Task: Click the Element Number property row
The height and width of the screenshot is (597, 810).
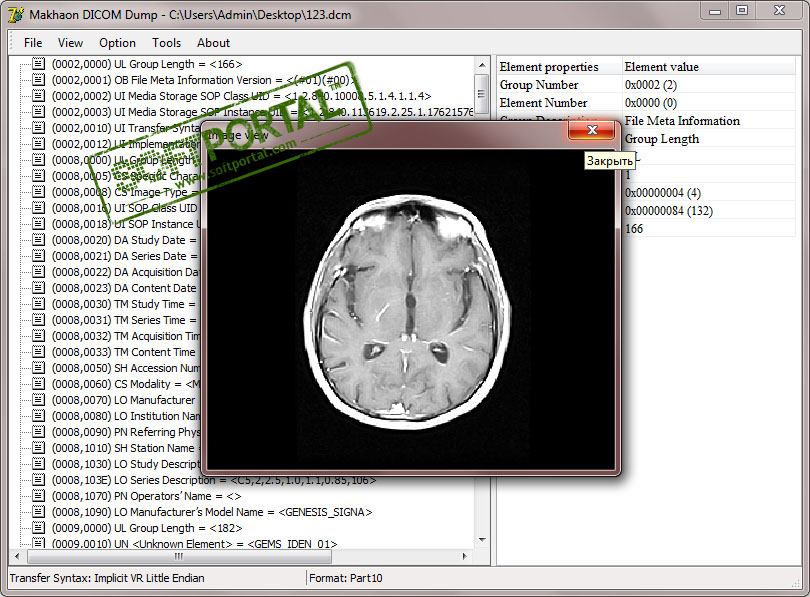Action: click(646, 103)
